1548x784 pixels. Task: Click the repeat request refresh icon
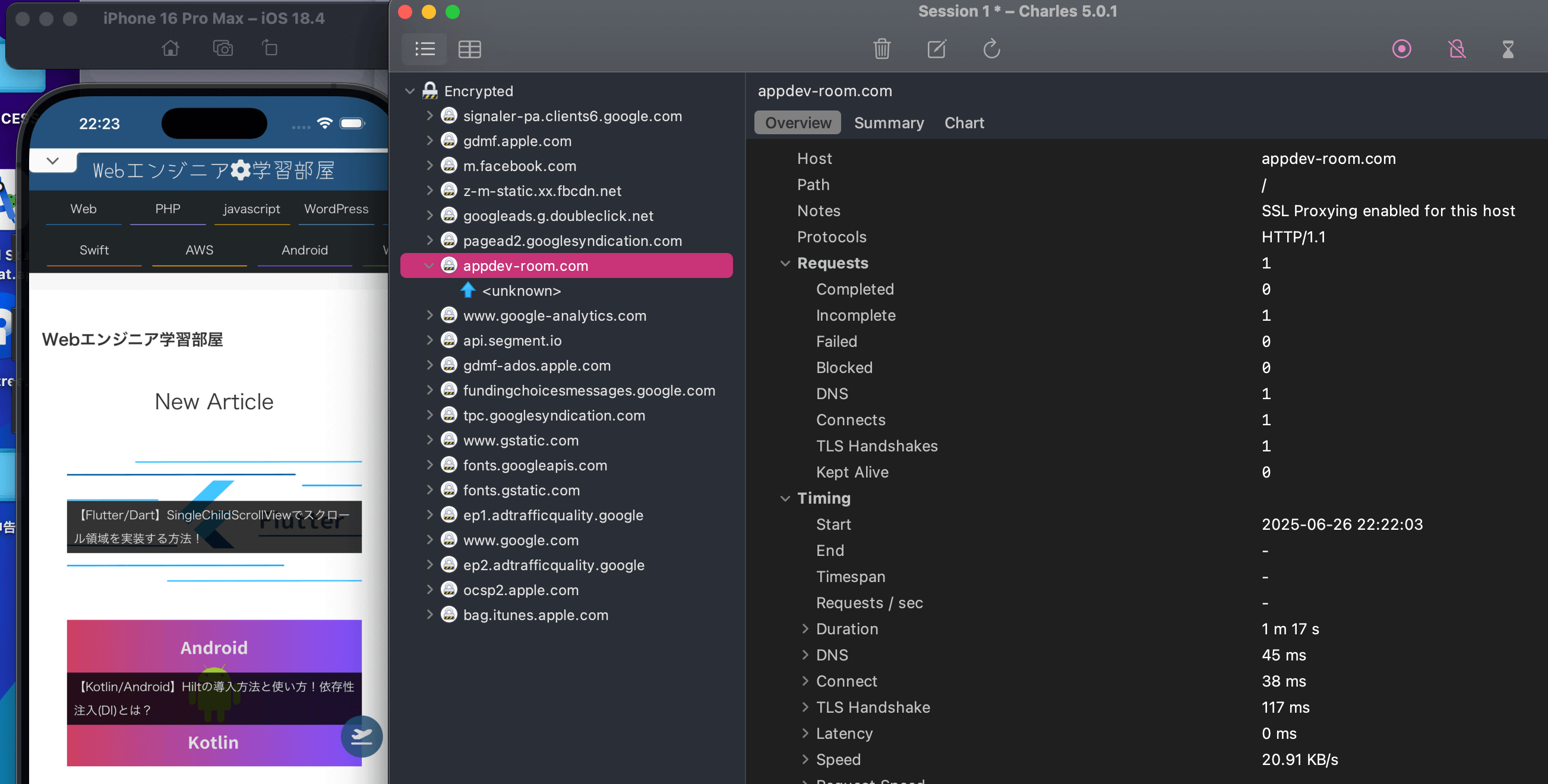(991, 49)
